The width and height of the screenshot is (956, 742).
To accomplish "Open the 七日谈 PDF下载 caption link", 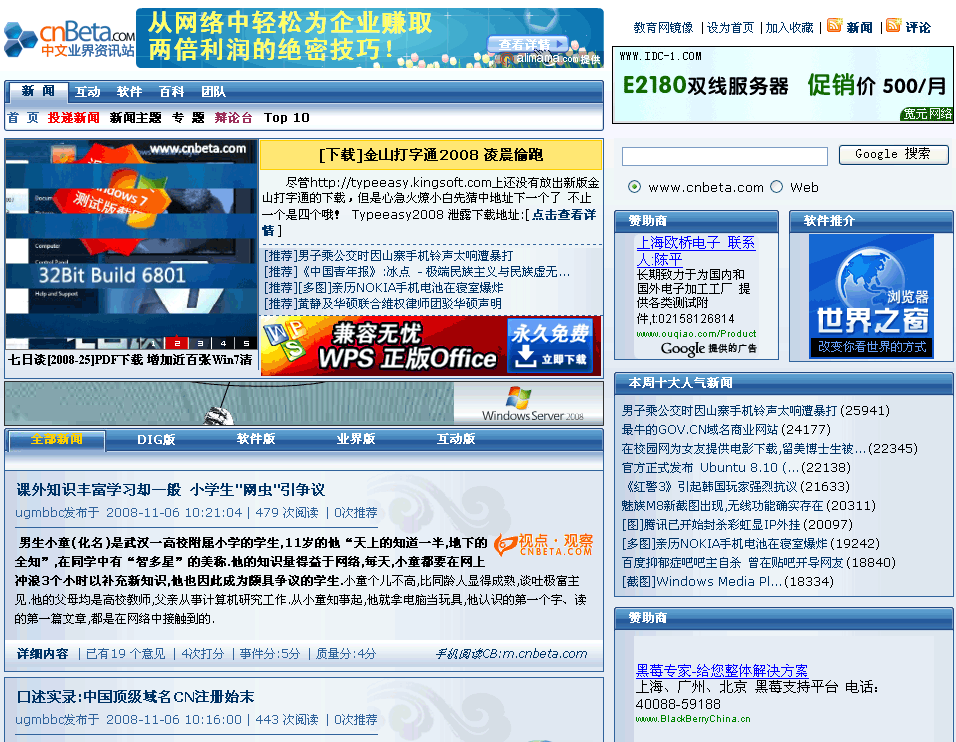I will point(130,360).
